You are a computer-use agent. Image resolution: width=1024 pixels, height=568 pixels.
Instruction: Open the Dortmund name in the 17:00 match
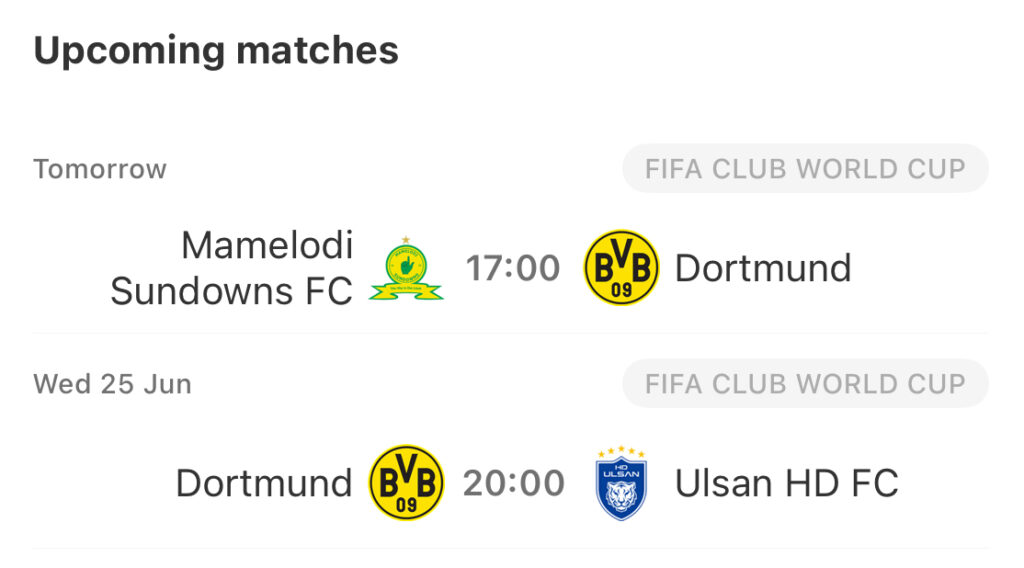coord(763,268)
